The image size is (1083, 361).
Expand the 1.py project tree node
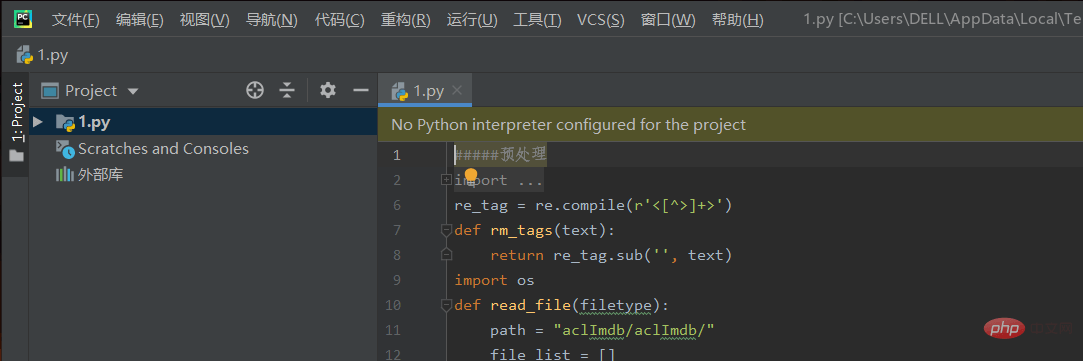click(39, 122)
